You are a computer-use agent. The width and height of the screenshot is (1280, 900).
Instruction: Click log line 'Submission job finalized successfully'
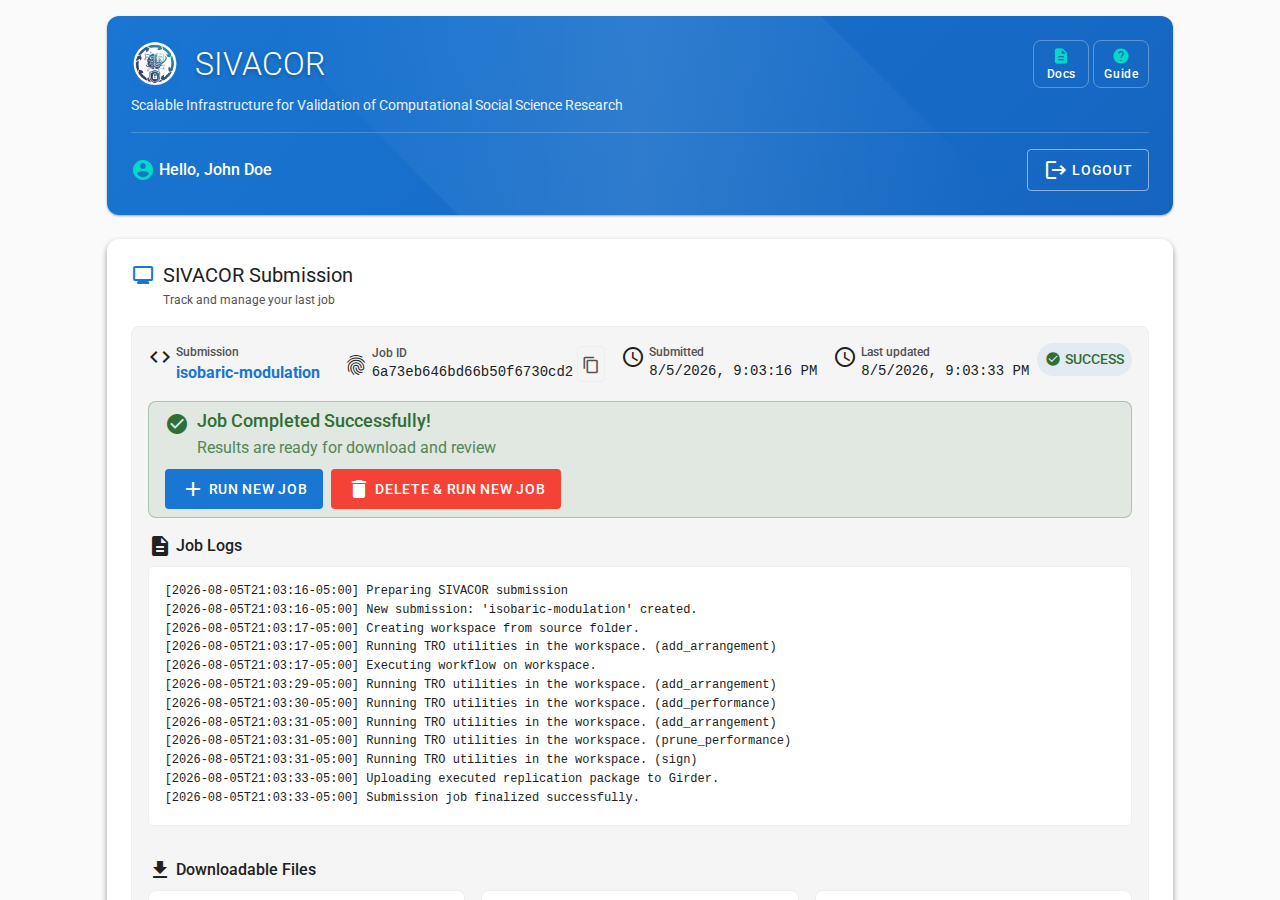[402, 797]
